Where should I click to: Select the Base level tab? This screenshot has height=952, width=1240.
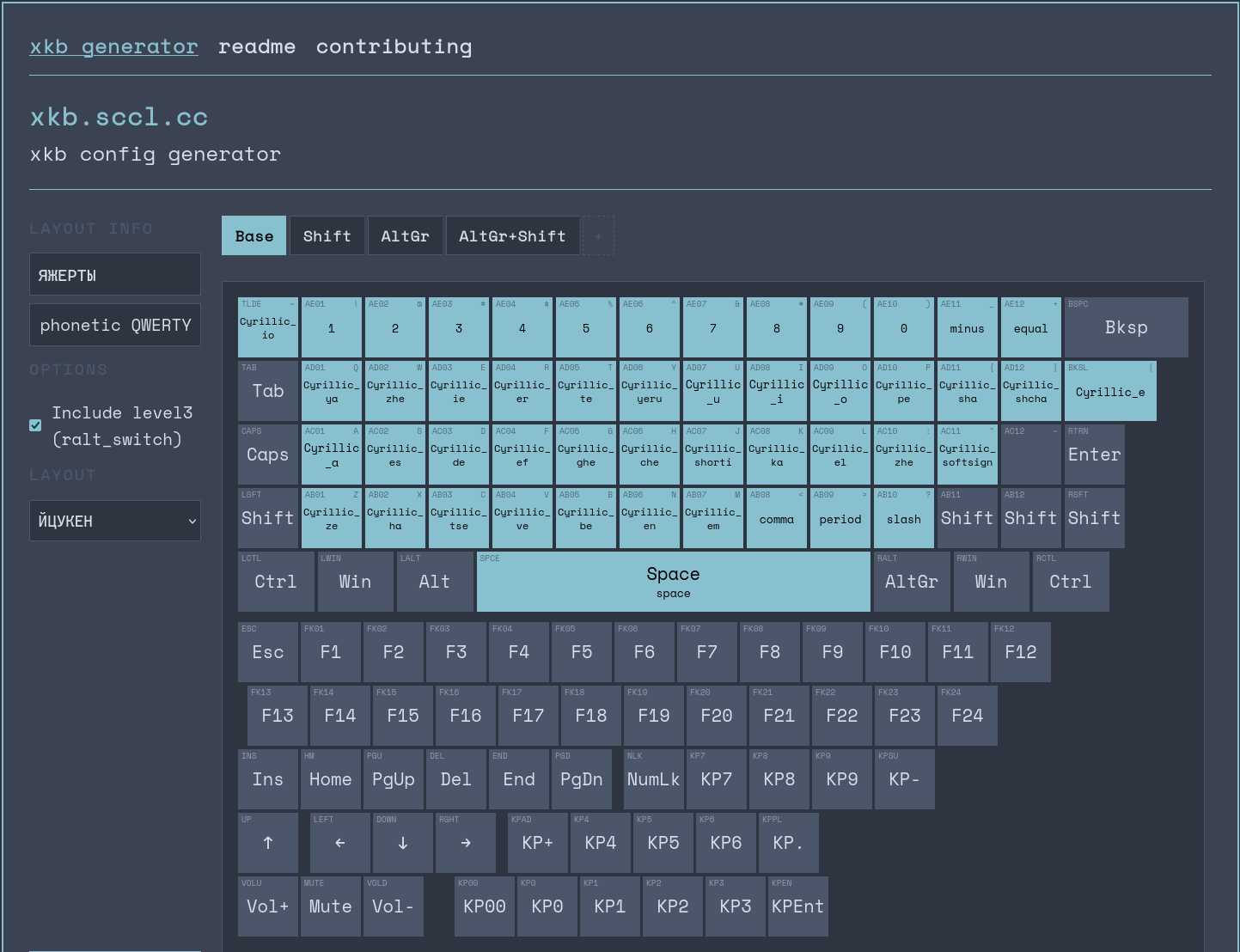coord(254,235)
